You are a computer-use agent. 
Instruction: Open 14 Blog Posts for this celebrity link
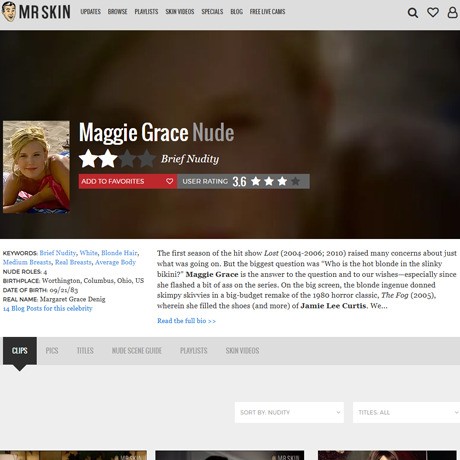coord(48,308)
